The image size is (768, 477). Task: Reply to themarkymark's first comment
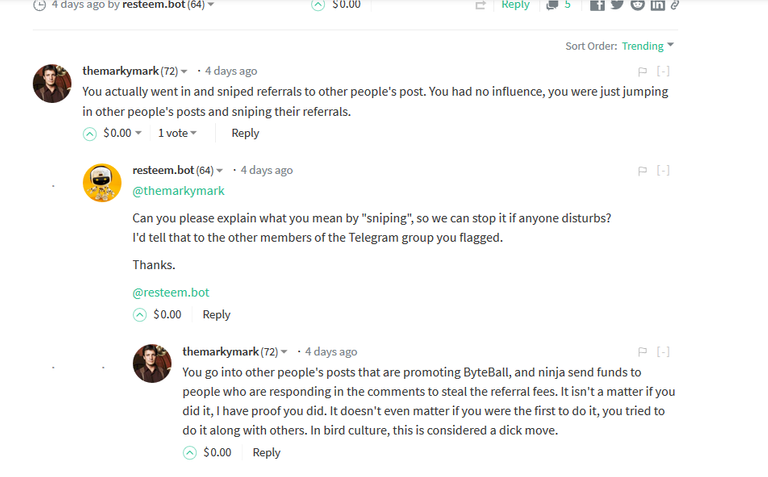245,133
